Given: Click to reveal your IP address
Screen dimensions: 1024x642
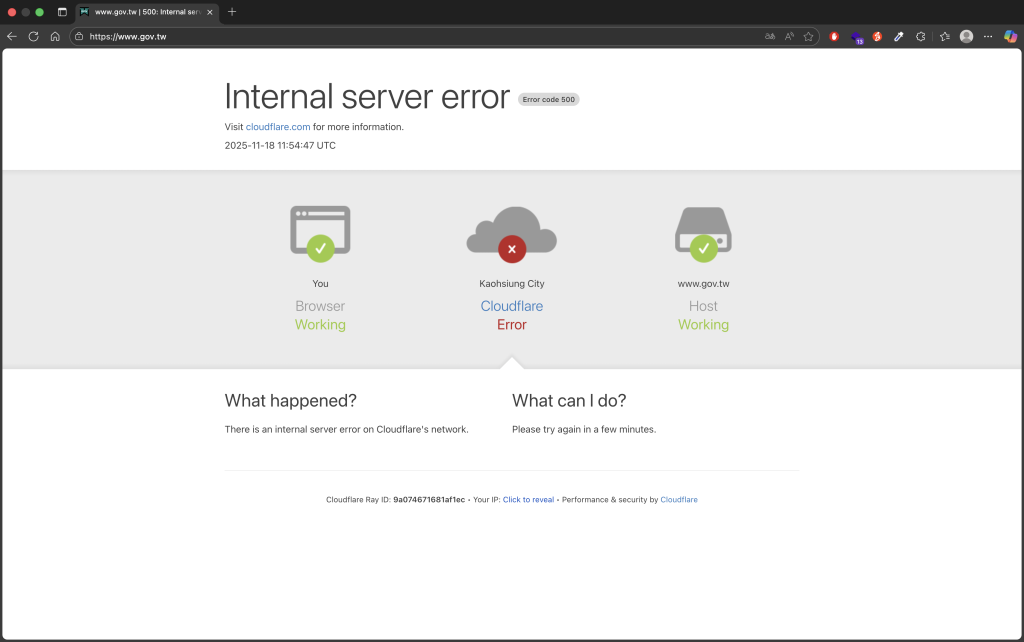Looking at the screenshot, I should click(528, 500).
